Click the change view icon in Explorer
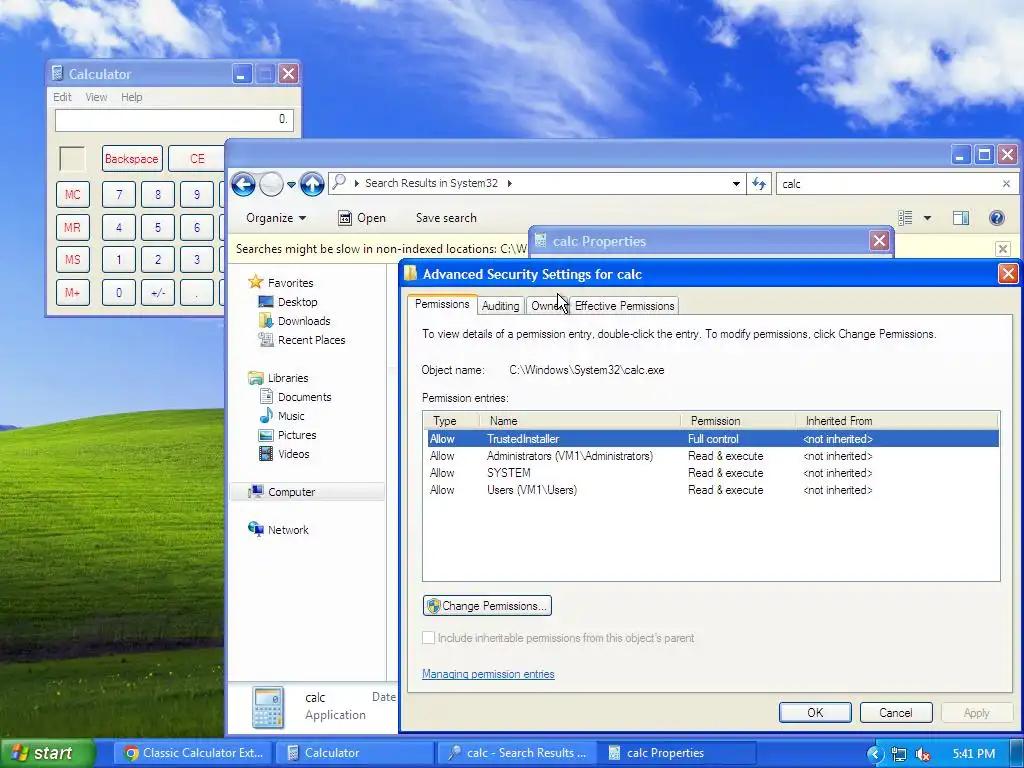The width and height of the screenshot is (1024, 768). click(905, 218)
